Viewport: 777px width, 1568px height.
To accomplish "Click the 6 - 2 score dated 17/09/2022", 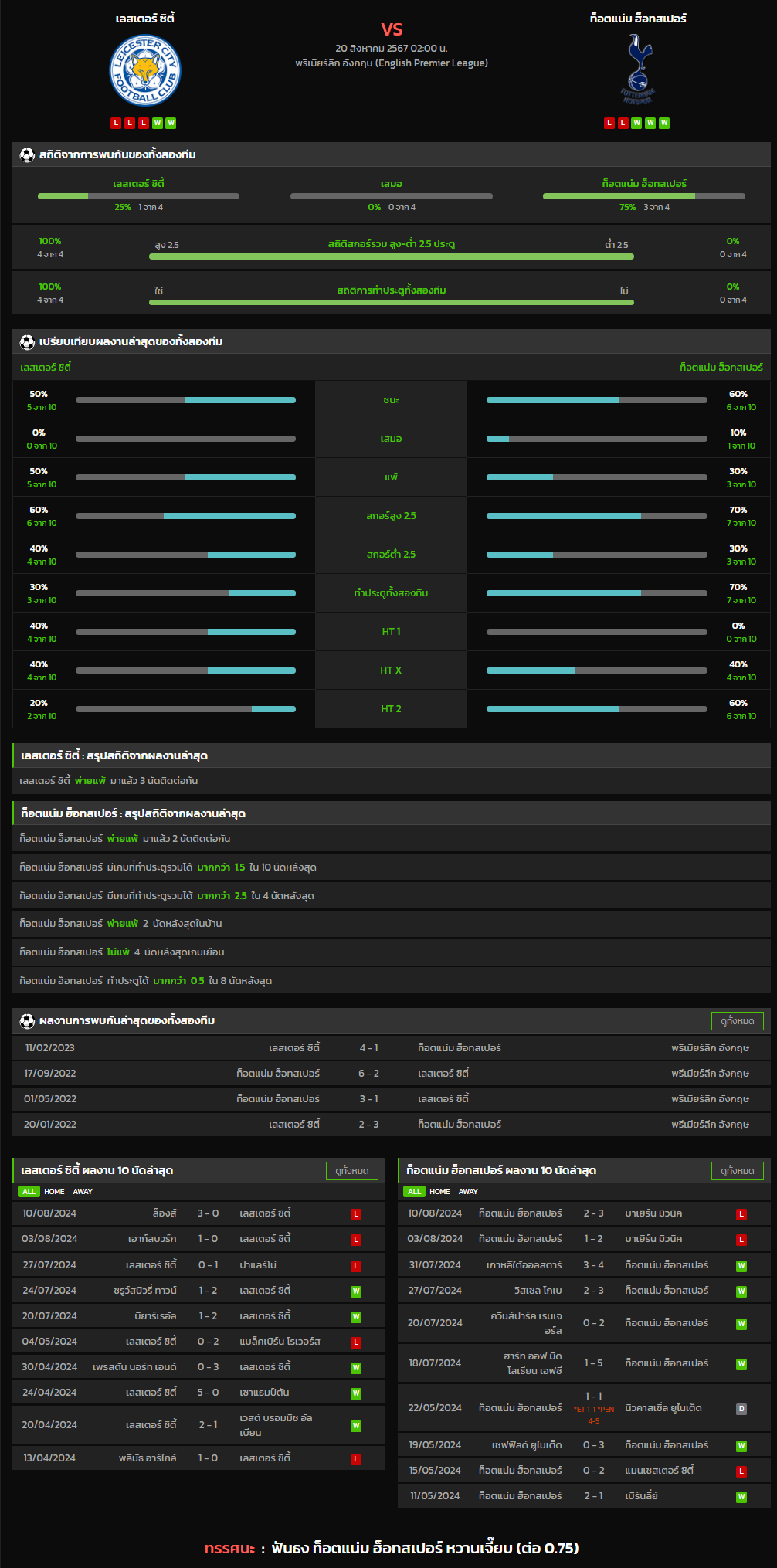I will (369, 1074).
